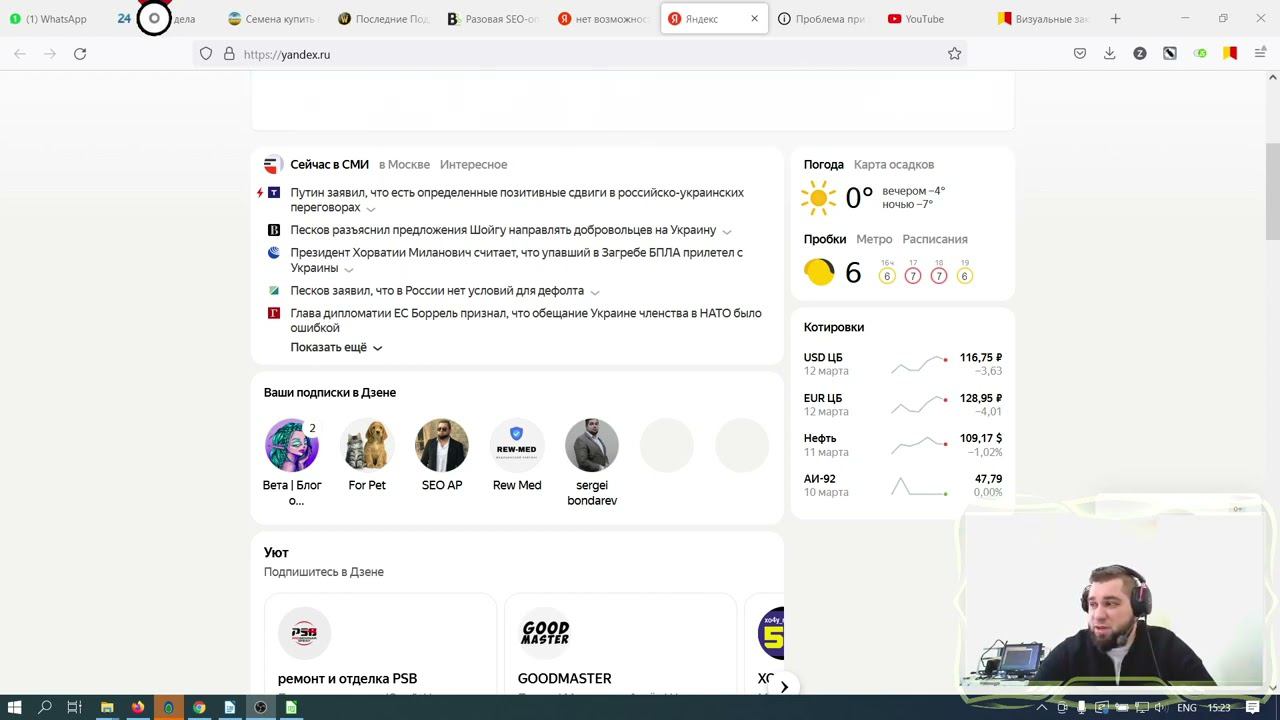Expand news list with Показать ещё
This screenshot has height=720, width=1280.
pyautogui.click(x=336, y=347)
